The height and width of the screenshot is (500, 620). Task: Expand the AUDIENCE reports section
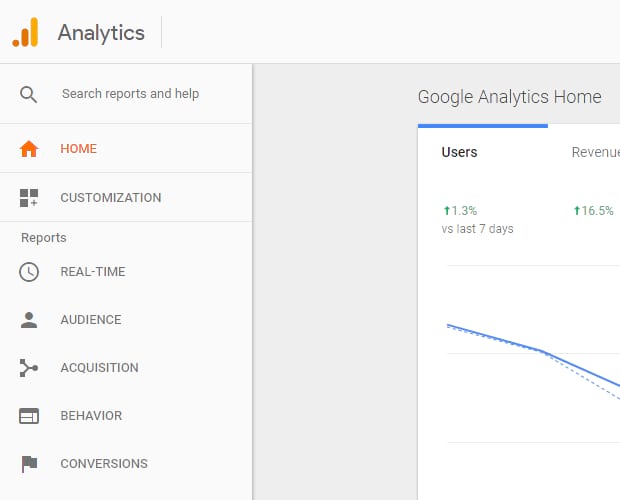click(x=126, y=320)
